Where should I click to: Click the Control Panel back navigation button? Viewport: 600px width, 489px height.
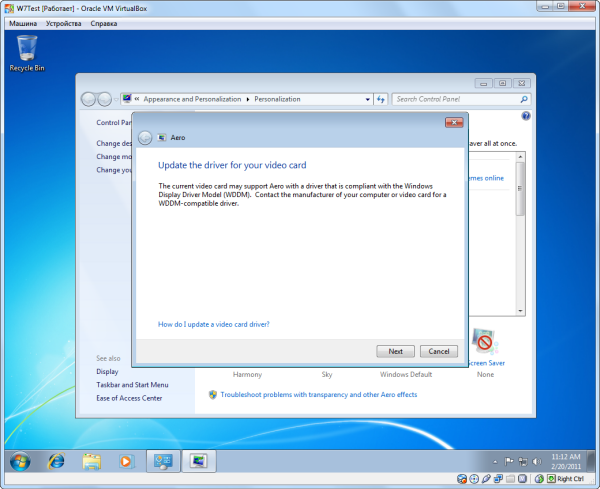pos(88,99)
